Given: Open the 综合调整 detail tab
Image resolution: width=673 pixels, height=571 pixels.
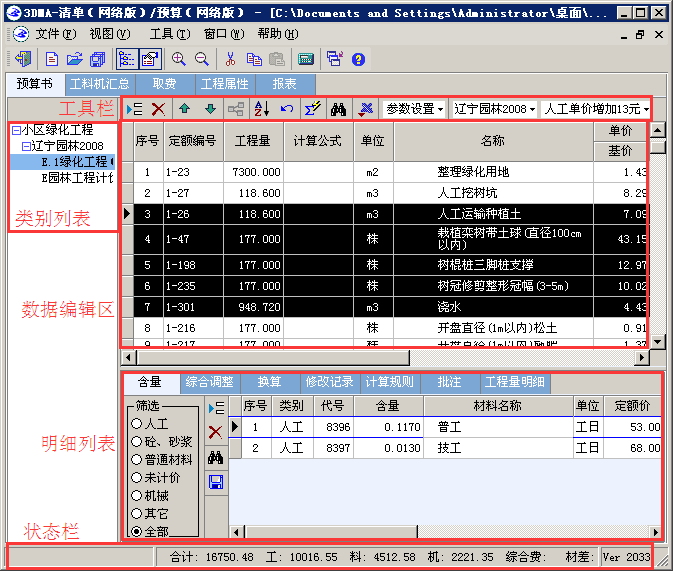Looking at the screenshot, I should pyautogui.click(x=209, y=382).
